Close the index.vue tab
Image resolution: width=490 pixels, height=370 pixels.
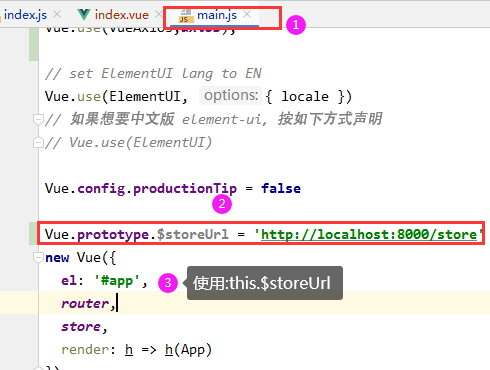(x=159, y=14)
